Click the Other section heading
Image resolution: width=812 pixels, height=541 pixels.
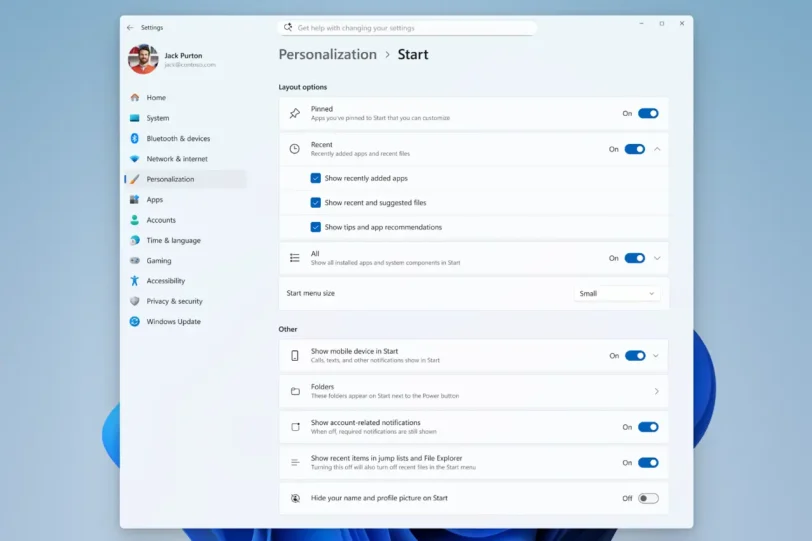[288, 329]
